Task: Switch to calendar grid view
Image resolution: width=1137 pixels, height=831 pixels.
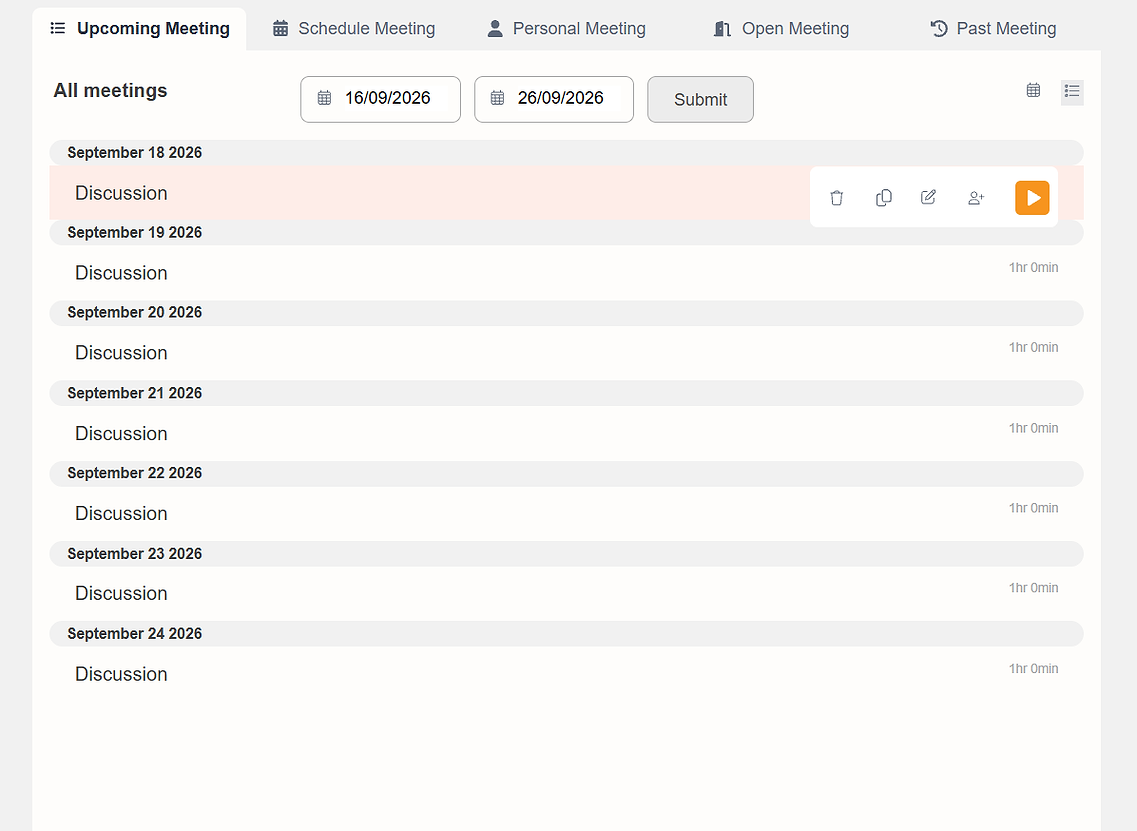Action: 1033,91
